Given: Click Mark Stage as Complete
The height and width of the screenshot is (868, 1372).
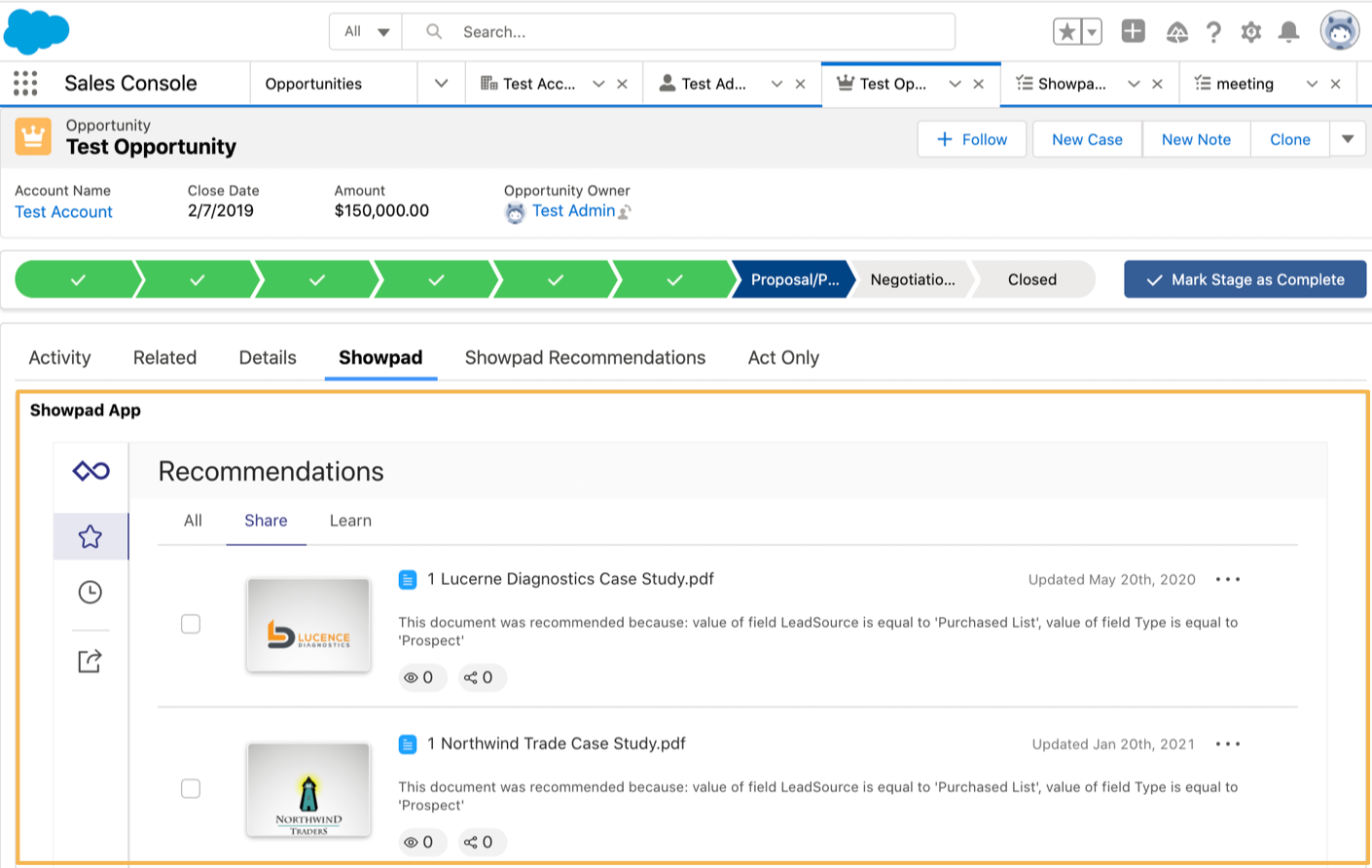Looking at the screenshot, I should (x=1245, y=279).
